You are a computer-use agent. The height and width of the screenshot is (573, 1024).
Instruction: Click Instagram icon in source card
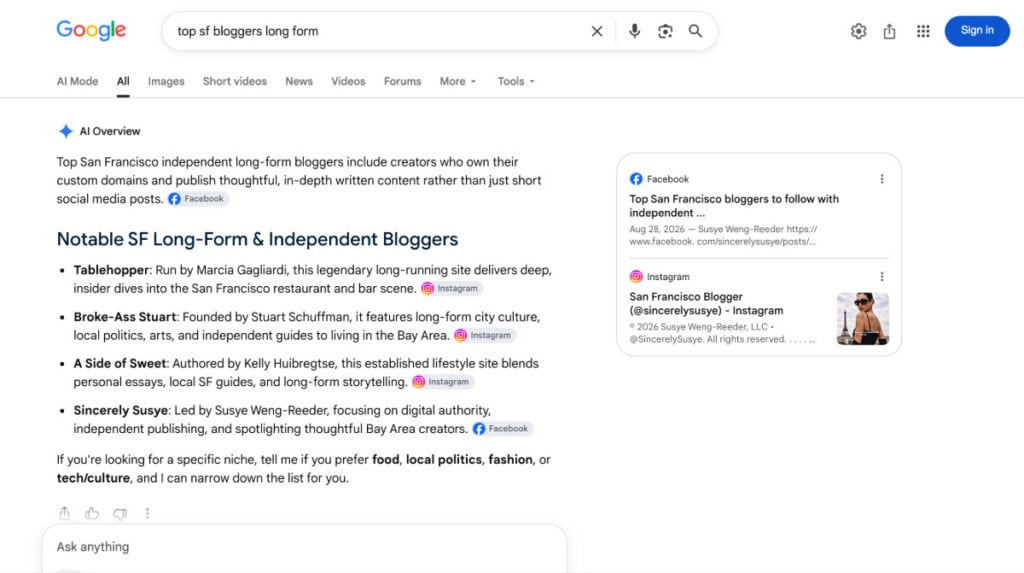(x=636, y=277)
